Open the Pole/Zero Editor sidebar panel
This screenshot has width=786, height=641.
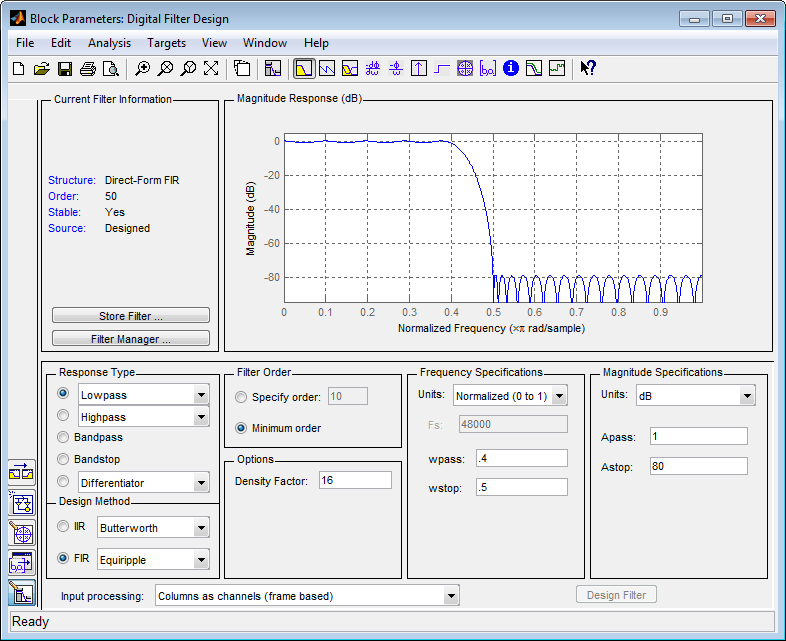point(22,532)
